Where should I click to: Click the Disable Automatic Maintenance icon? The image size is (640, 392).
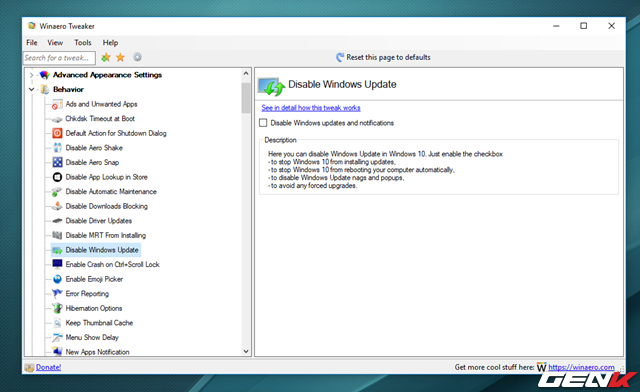point(57,192)
